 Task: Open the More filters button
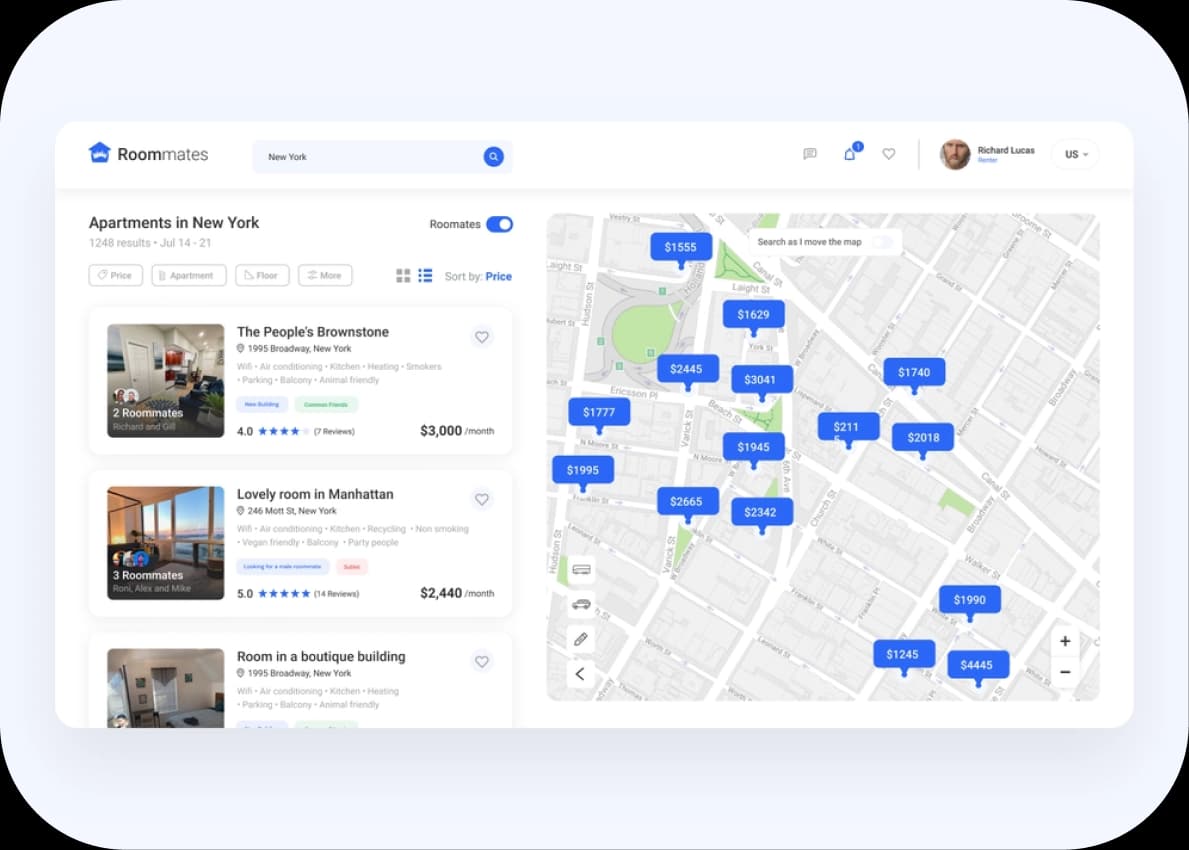click(325, 275)
